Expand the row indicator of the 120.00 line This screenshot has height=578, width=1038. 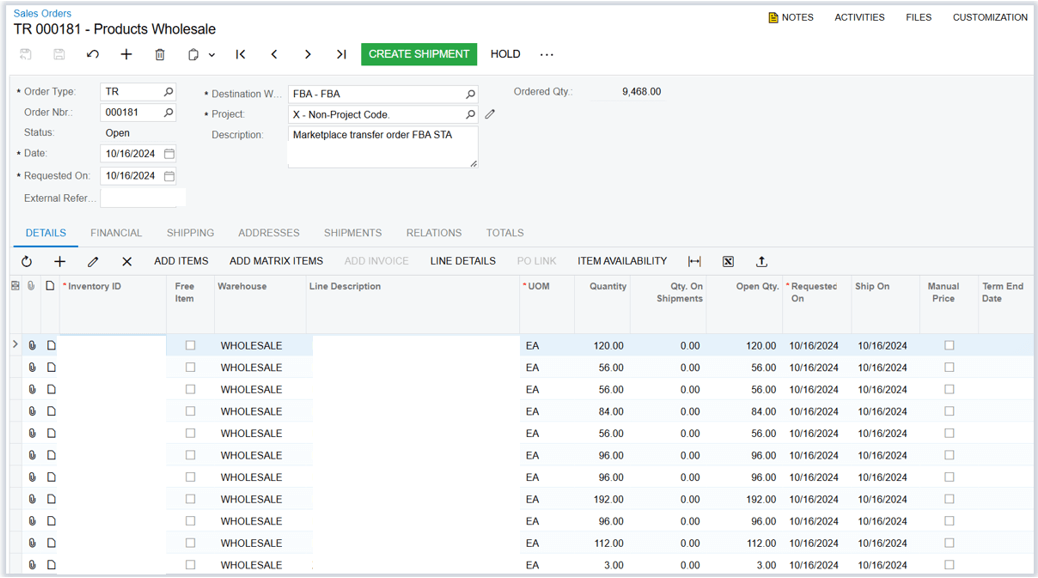click(x=15, y=344)
